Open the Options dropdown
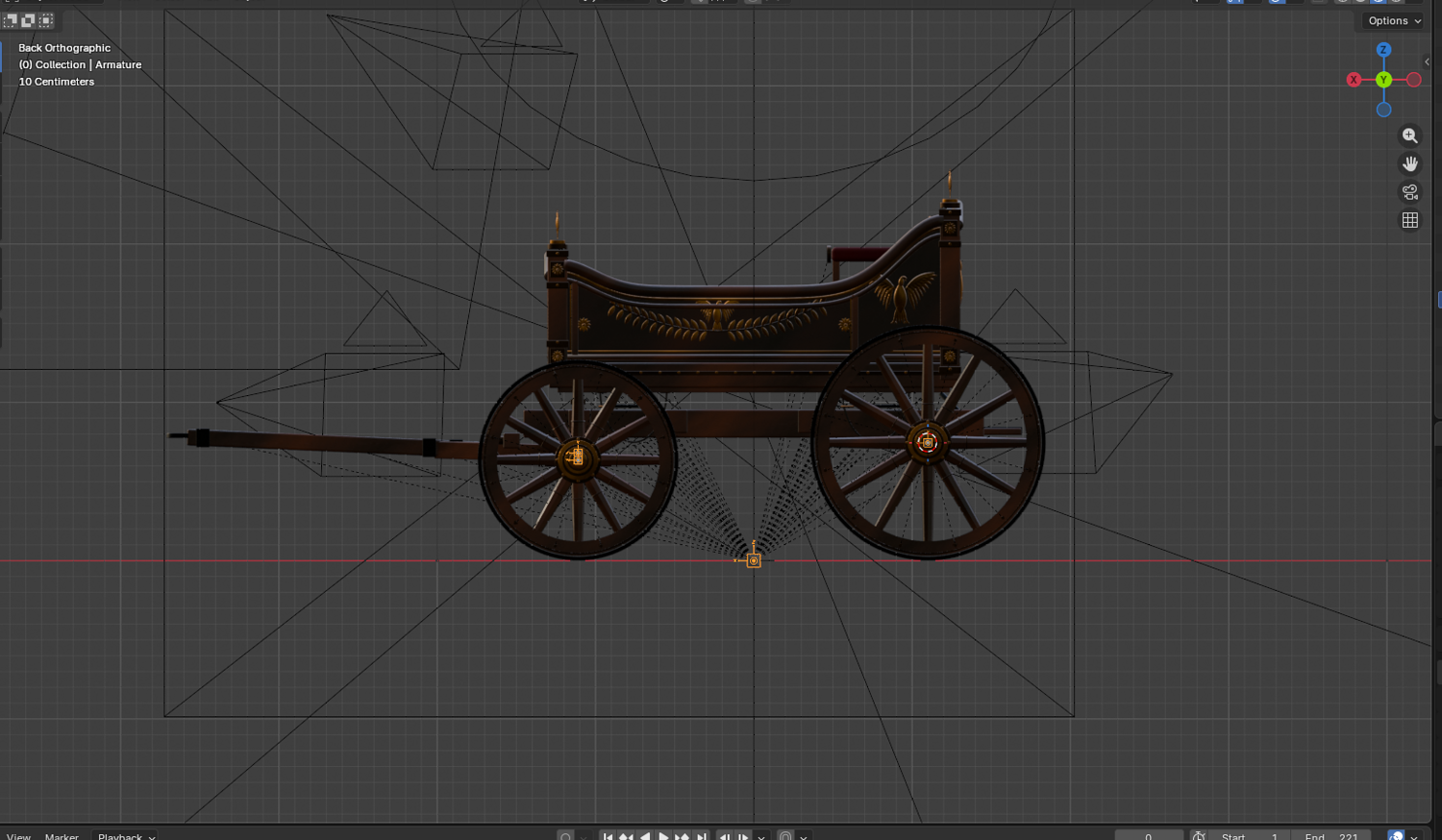The height and width of the screenshot is (840, 1442). (x=1394, y=20)
